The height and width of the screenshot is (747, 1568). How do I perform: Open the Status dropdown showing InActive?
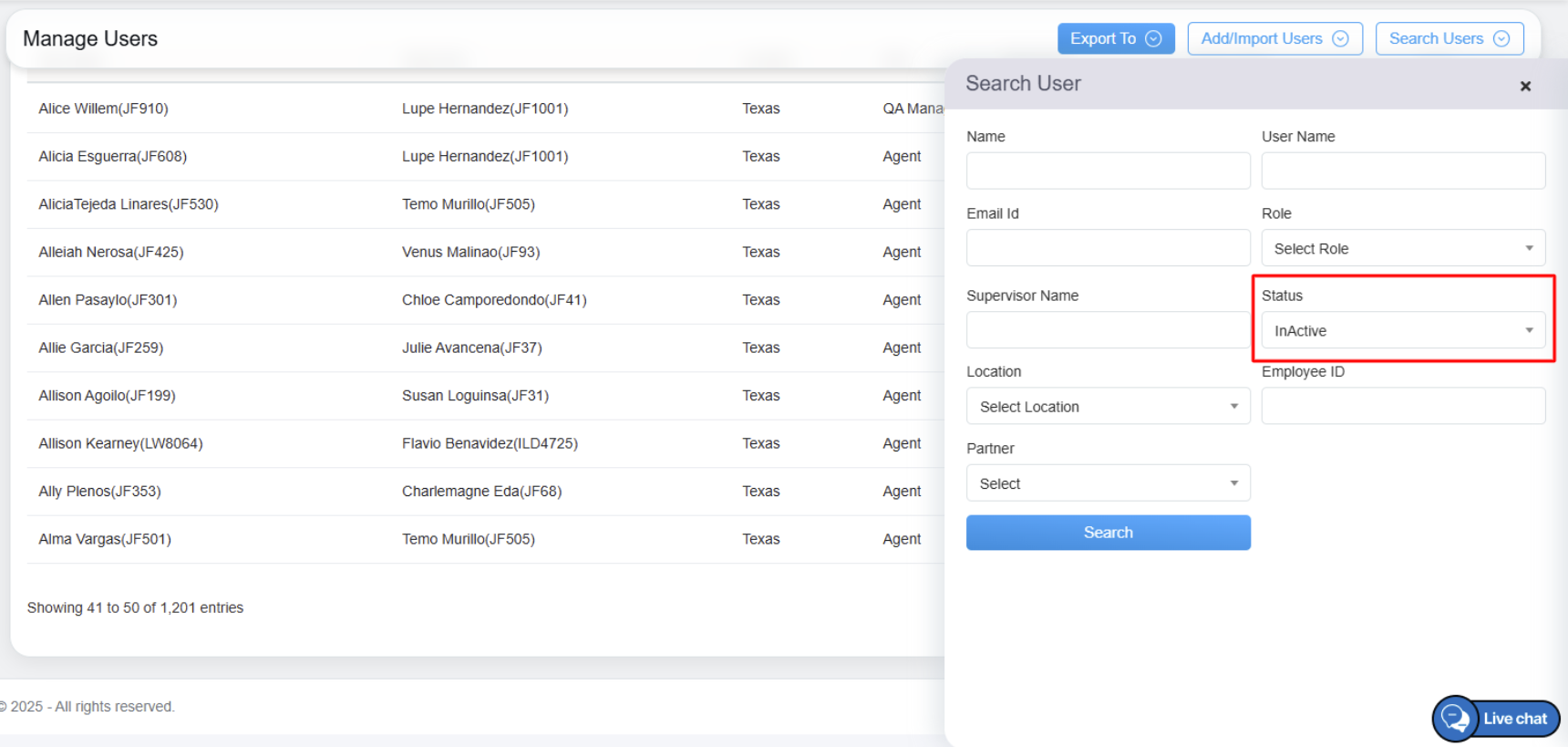click(x=1402, y=330)
